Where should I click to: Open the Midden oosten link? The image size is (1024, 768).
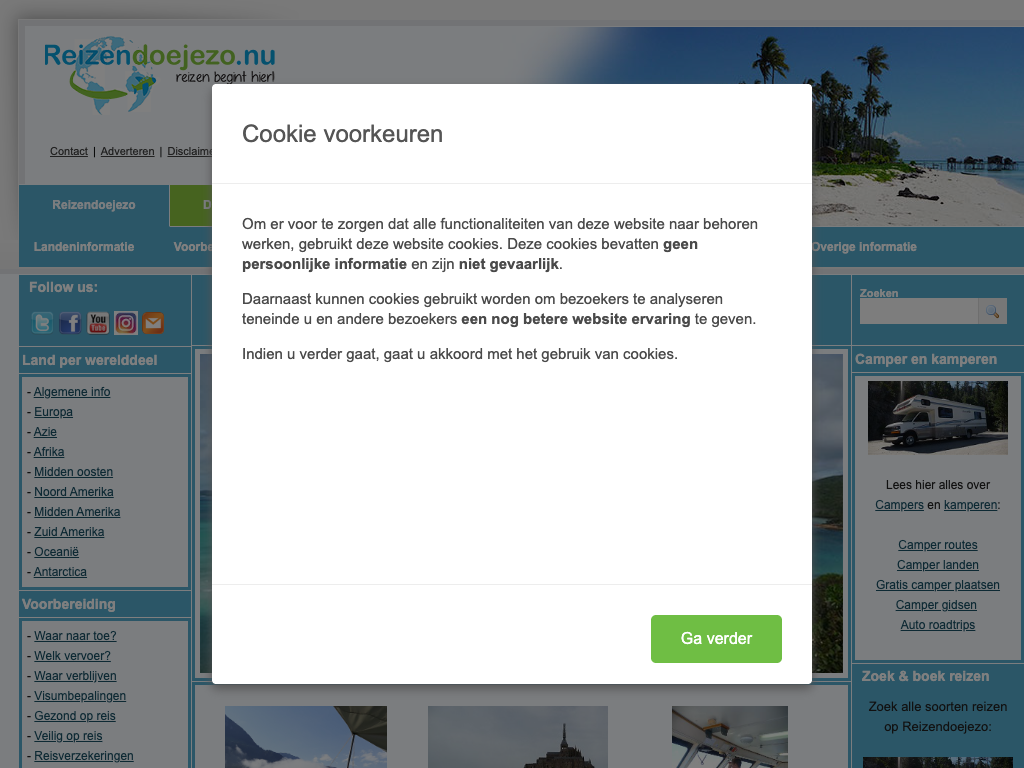coord(73,472)
